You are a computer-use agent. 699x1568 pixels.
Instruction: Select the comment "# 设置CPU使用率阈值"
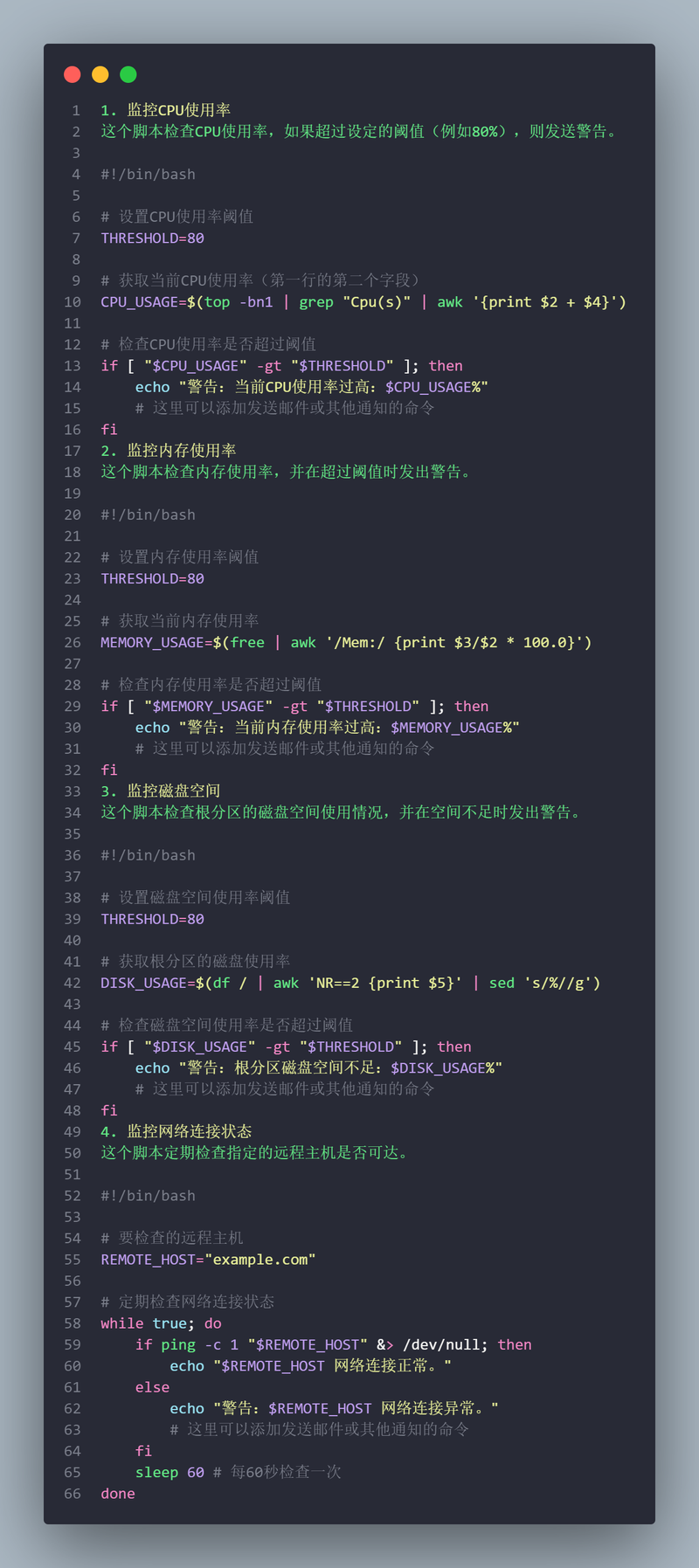pyautogui.click(x=176, y=217)
